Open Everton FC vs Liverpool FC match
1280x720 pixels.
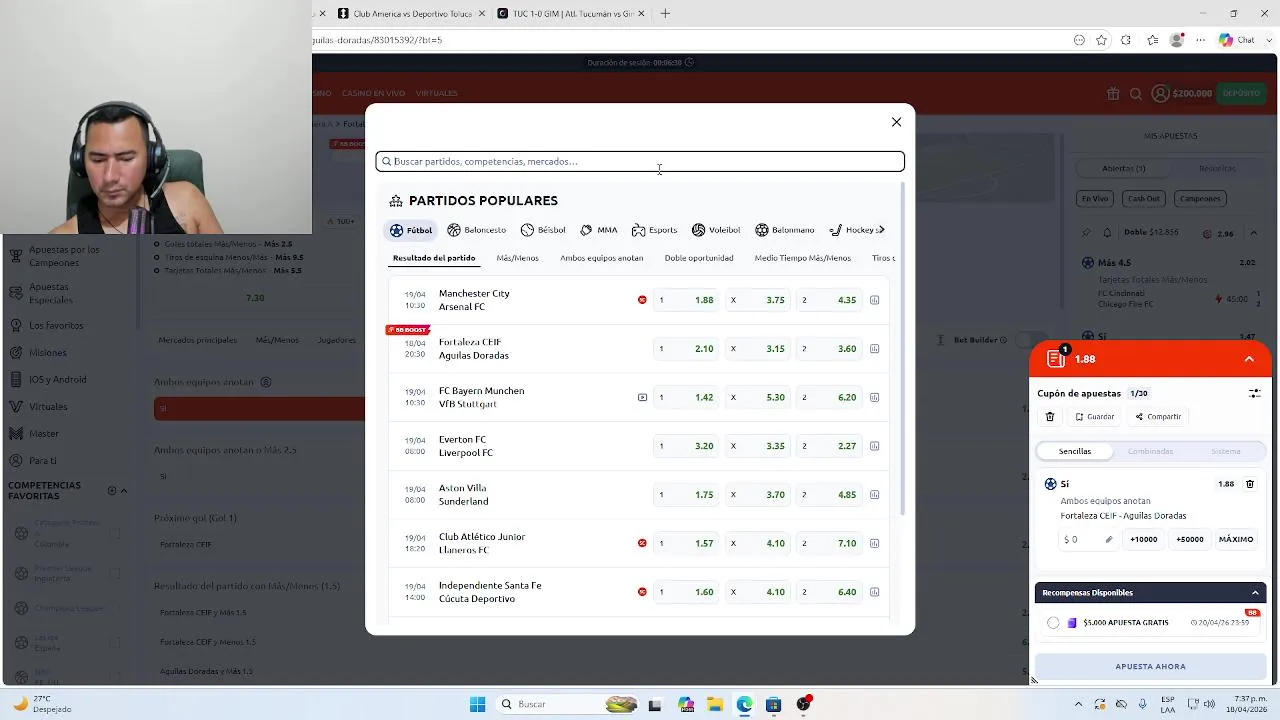(466, 446)
